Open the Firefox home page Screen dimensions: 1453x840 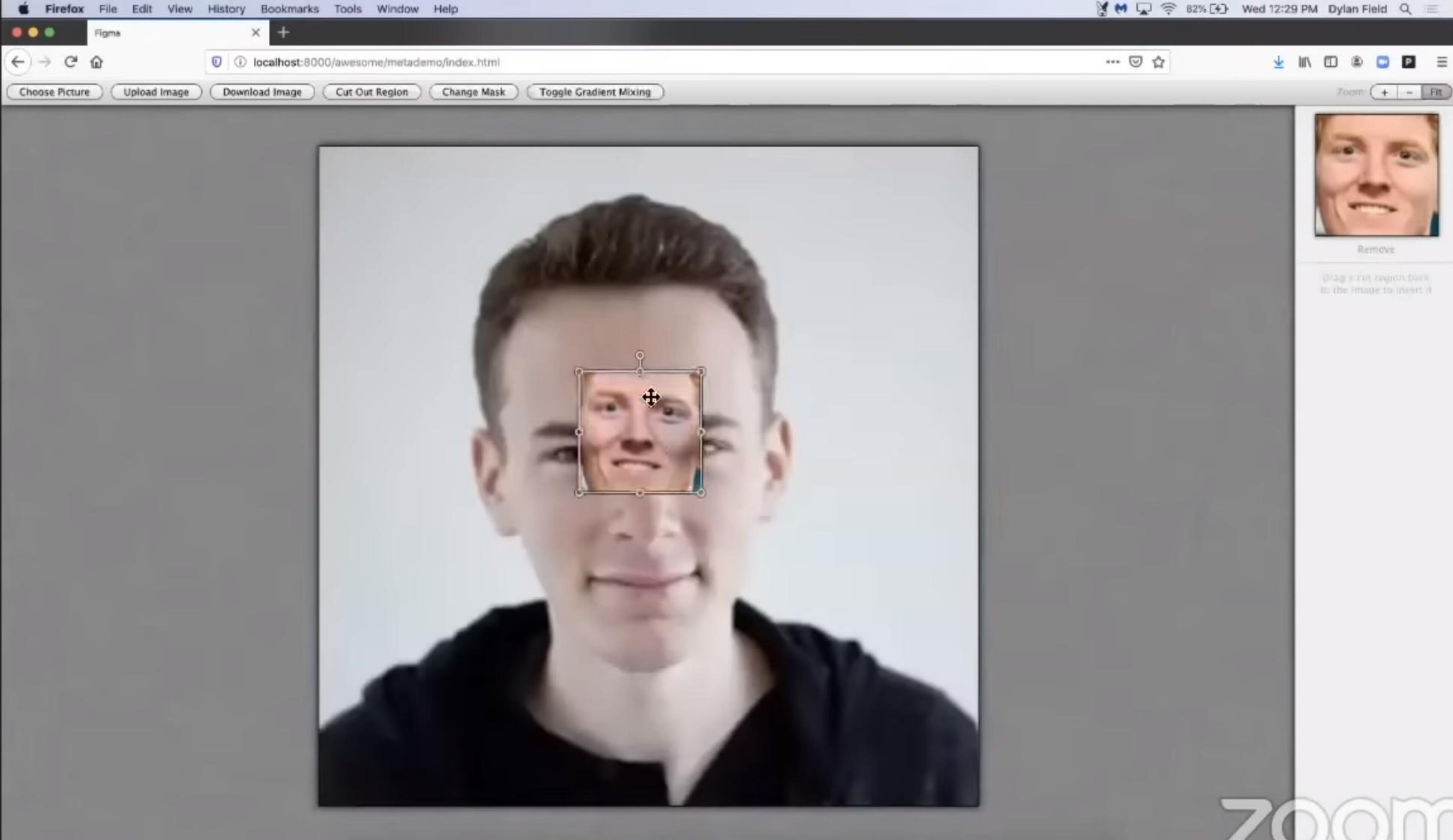pyautogui.click(x=96, y=62)
